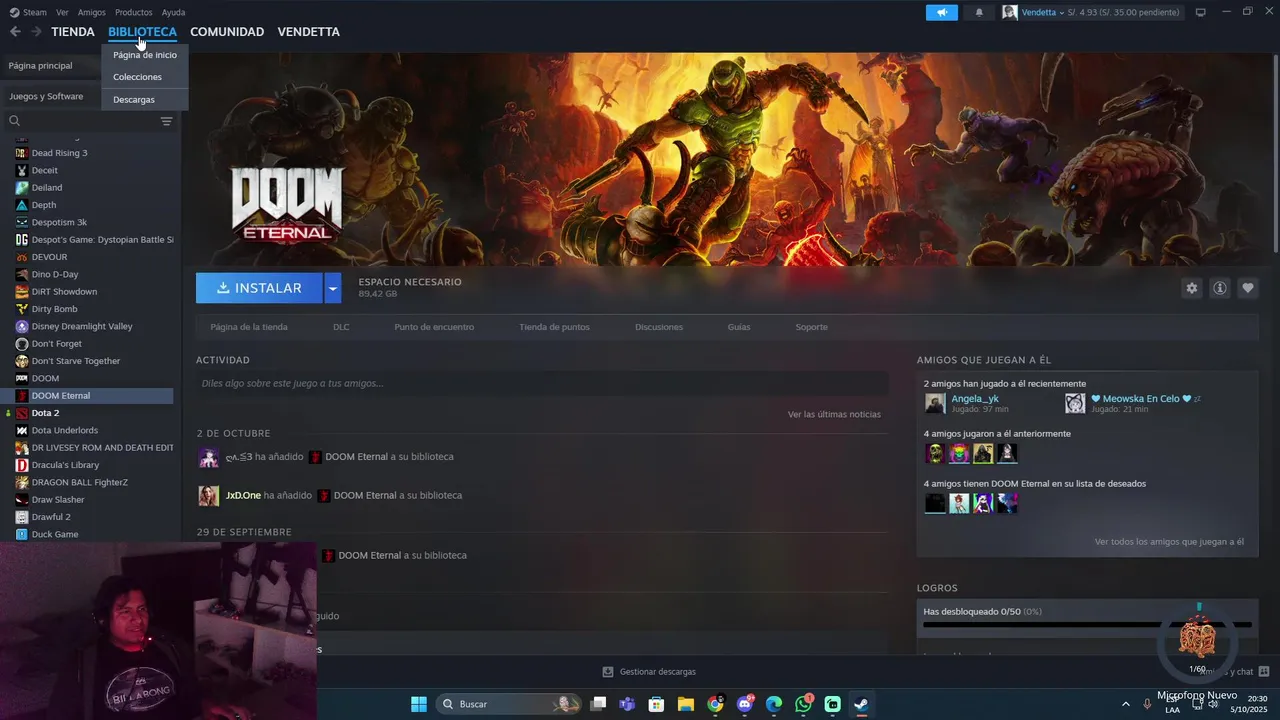Click the announcements megaphone icon
The width and height of the screenshot is (1280, 720).
click(x=941, y=12)
